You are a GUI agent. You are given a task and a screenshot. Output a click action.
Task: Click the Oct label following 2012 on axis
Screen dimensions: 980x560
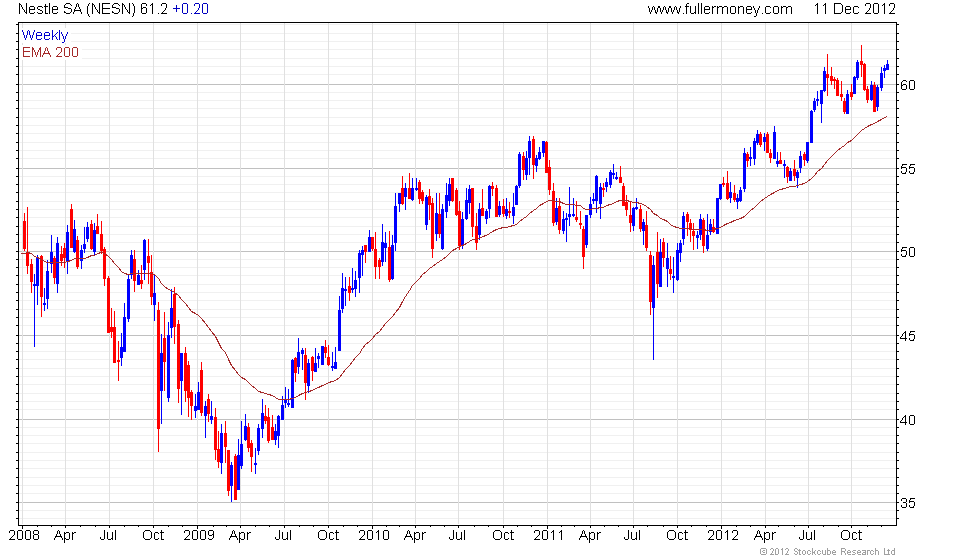click(x=851, y=536)
